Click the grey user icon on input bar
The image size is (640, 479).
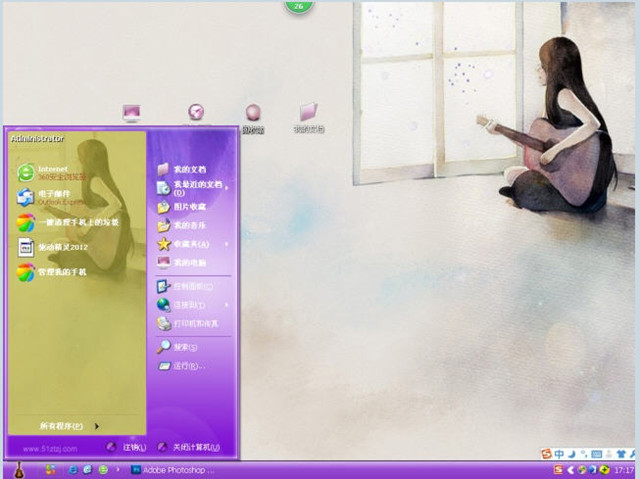click(x=609, y=454)
